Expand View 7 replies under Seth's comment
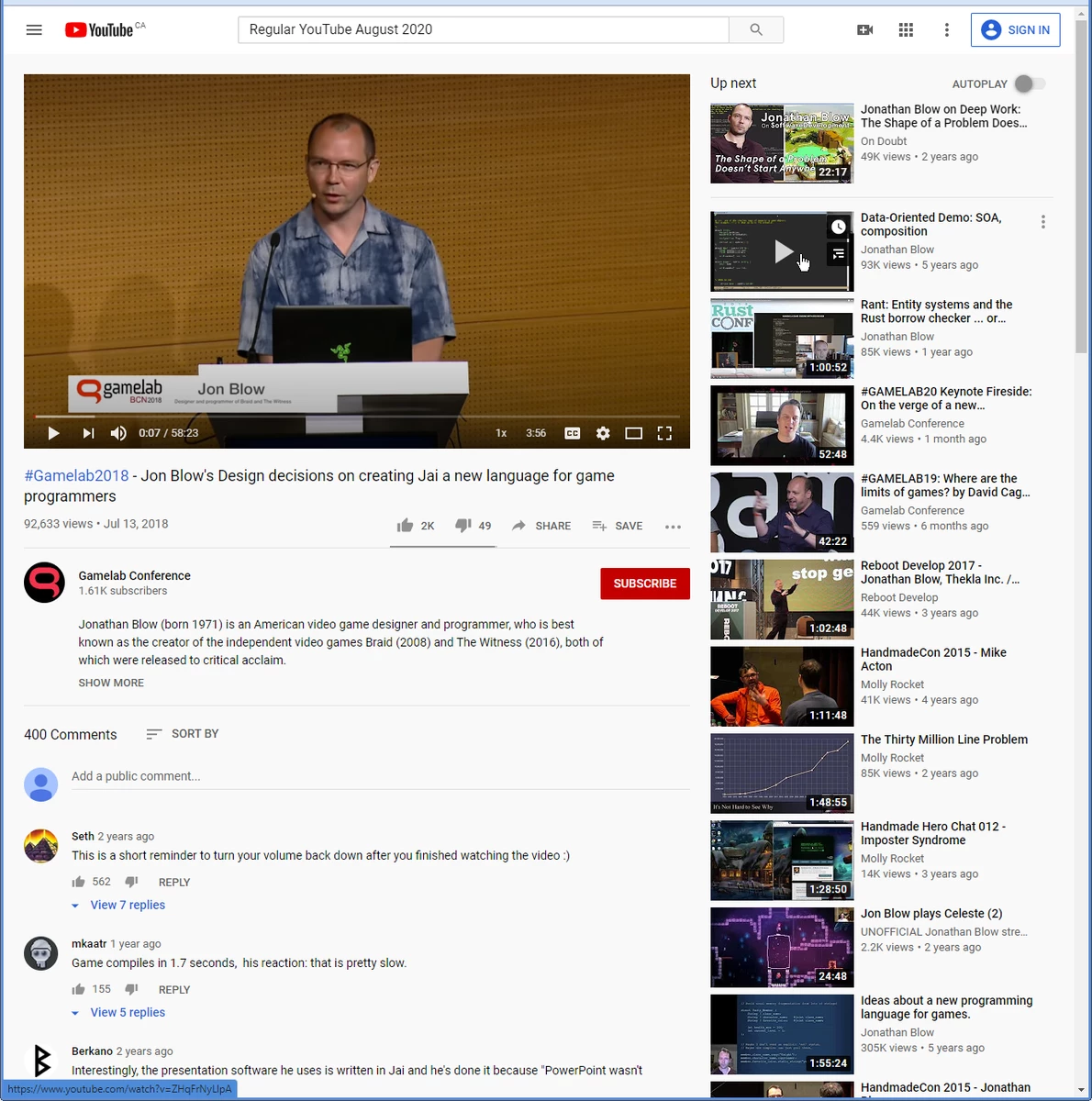The image size is (1092, 1101). [x=128, y=905]
